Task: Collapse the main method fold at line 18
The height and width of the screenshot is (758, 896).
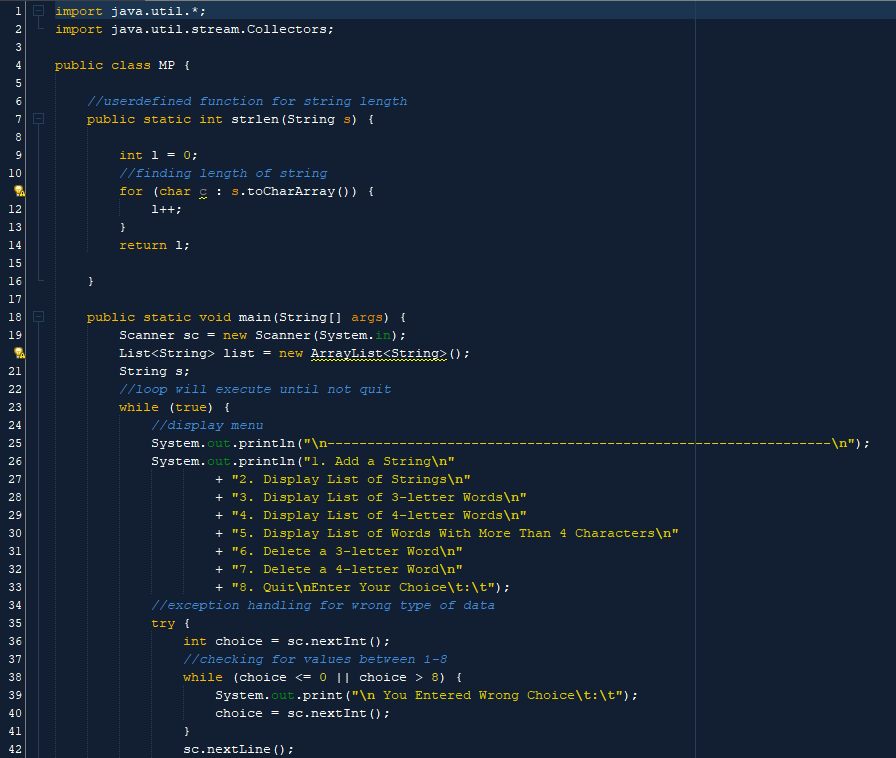Action: click(x=38, y=316)
